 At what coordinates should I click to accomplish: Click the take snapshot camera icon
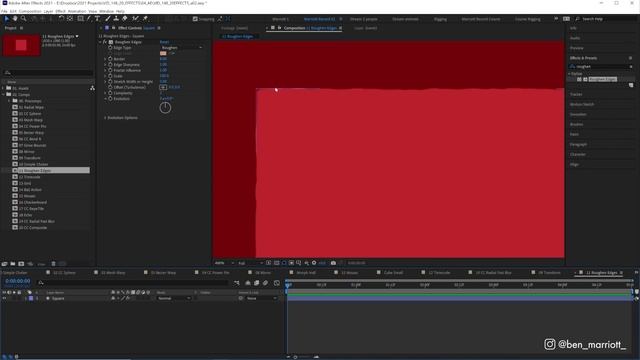(333, 263)
